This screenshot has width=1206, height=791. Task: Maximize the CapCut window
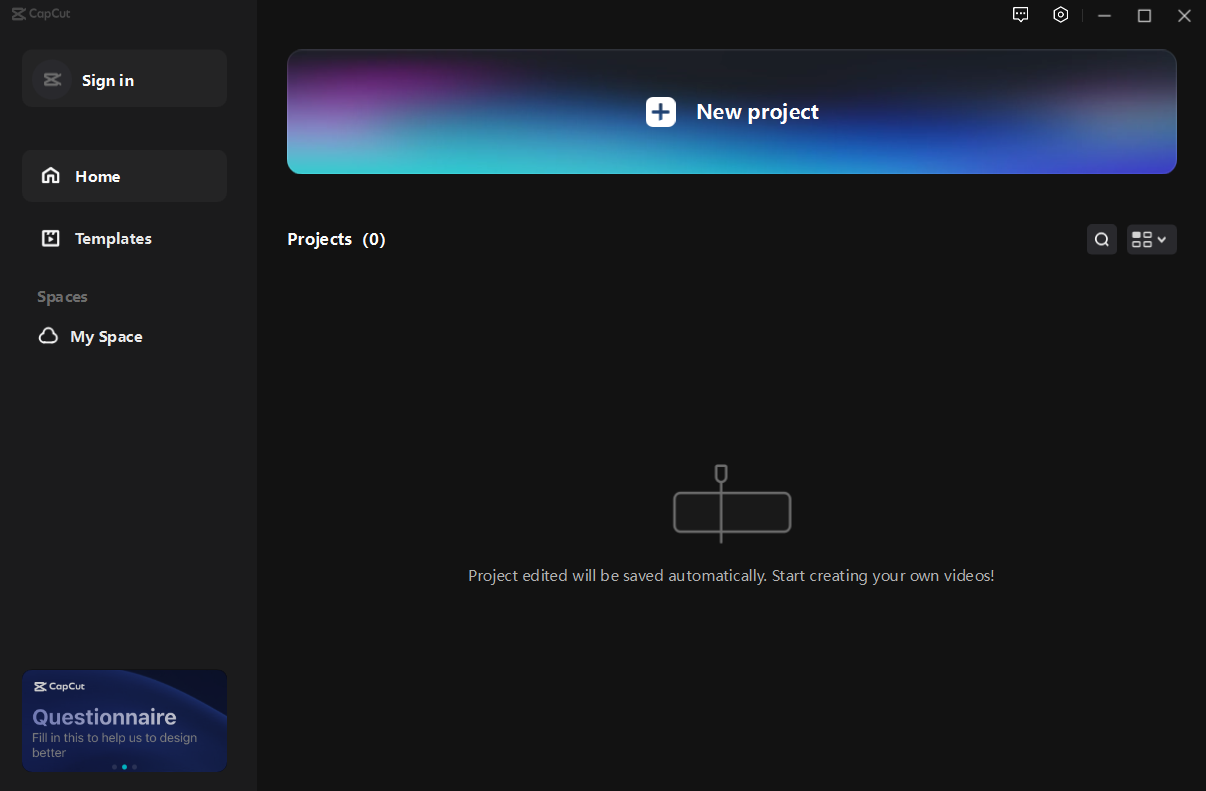click(1144, 15)
